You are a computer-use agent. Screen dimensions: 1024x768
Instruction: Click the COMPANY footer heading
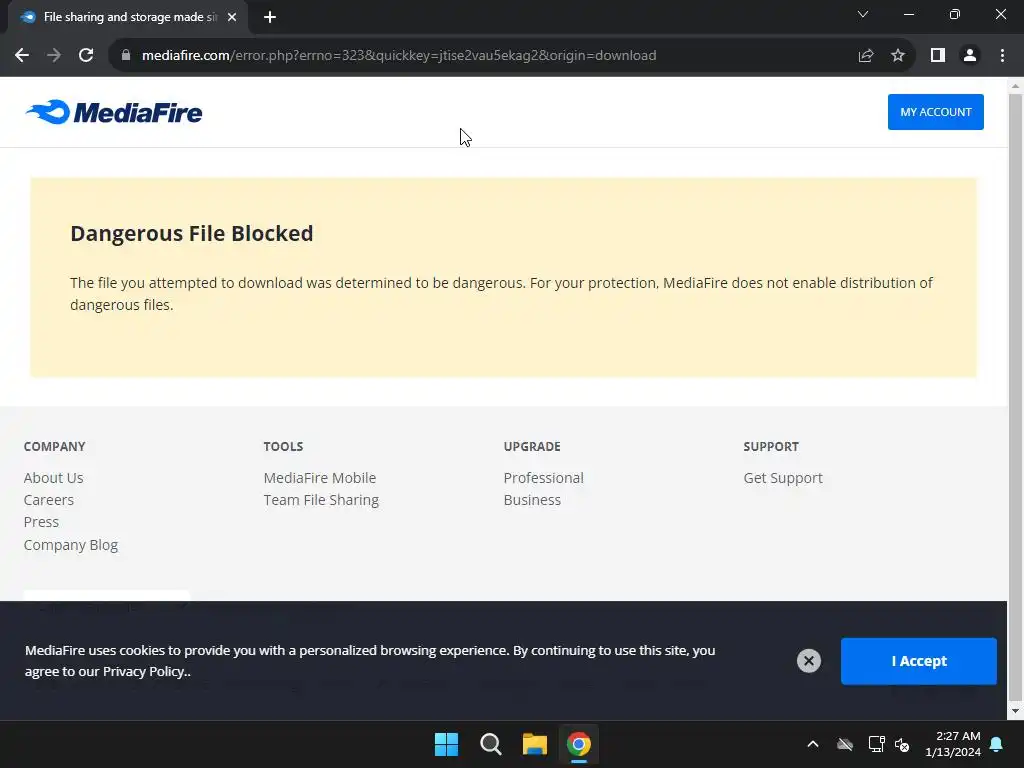click(x=55, y=447)
